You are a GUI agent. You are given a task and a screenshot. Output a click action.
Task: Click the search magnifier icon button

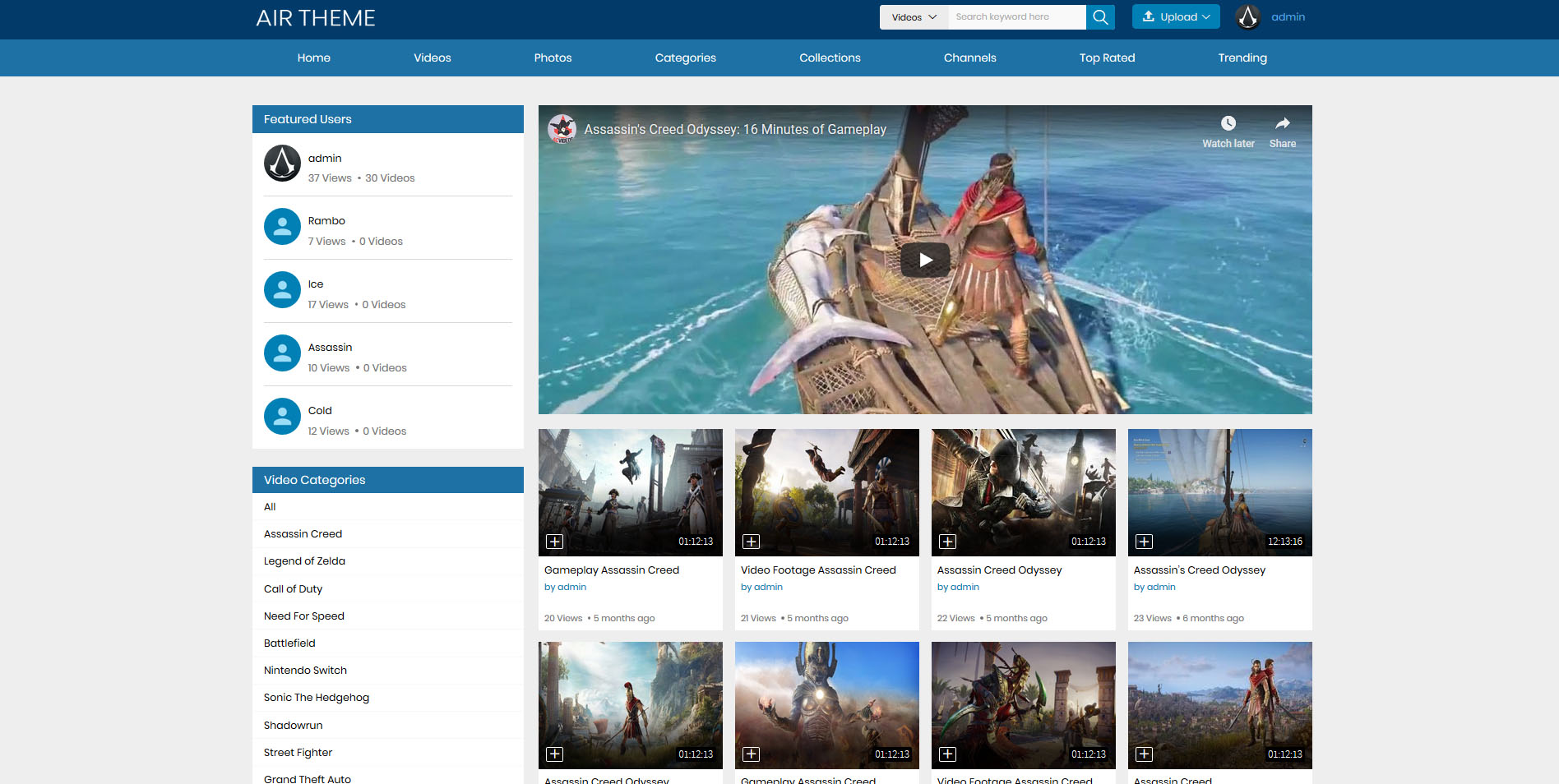(1100, 17)
